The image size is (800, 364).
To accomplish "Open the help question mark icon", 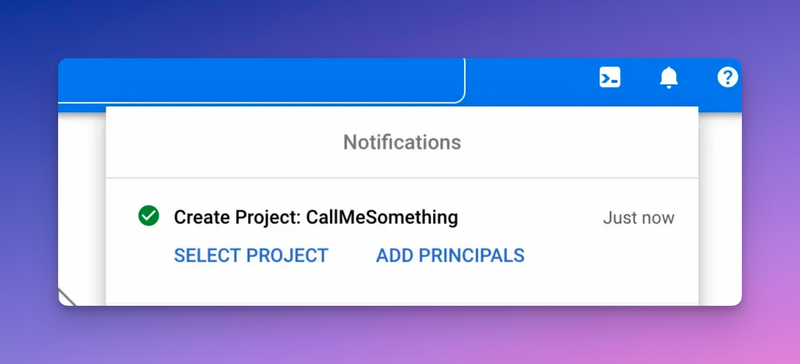I will (x=728, y=78).
